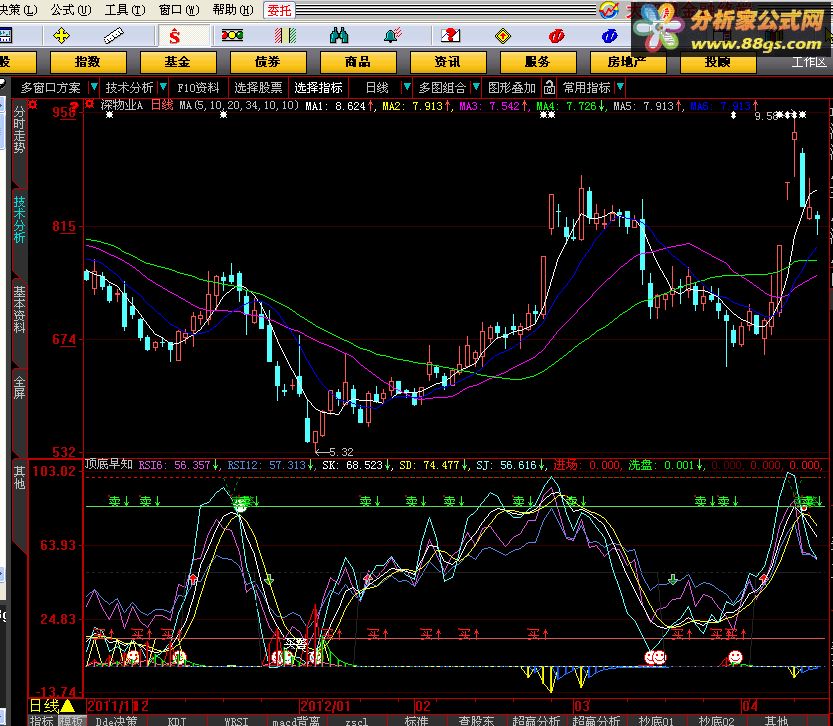Select the WRSI indicator tab
The width and height of the screenshot is (833, 726).
[236, 721]
